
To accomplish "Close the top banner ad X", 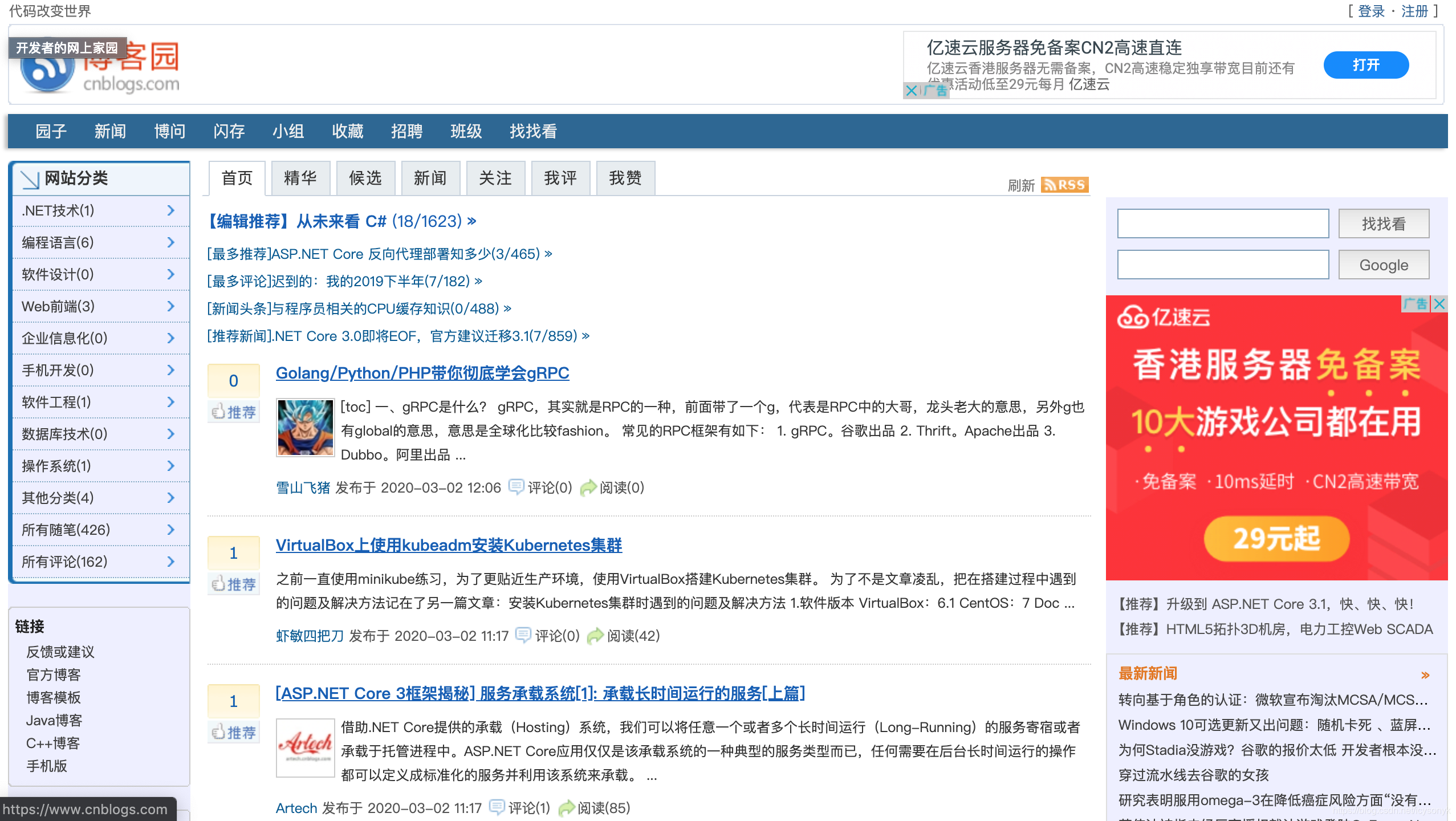I will pyautogui.click(x=911, y=91).
